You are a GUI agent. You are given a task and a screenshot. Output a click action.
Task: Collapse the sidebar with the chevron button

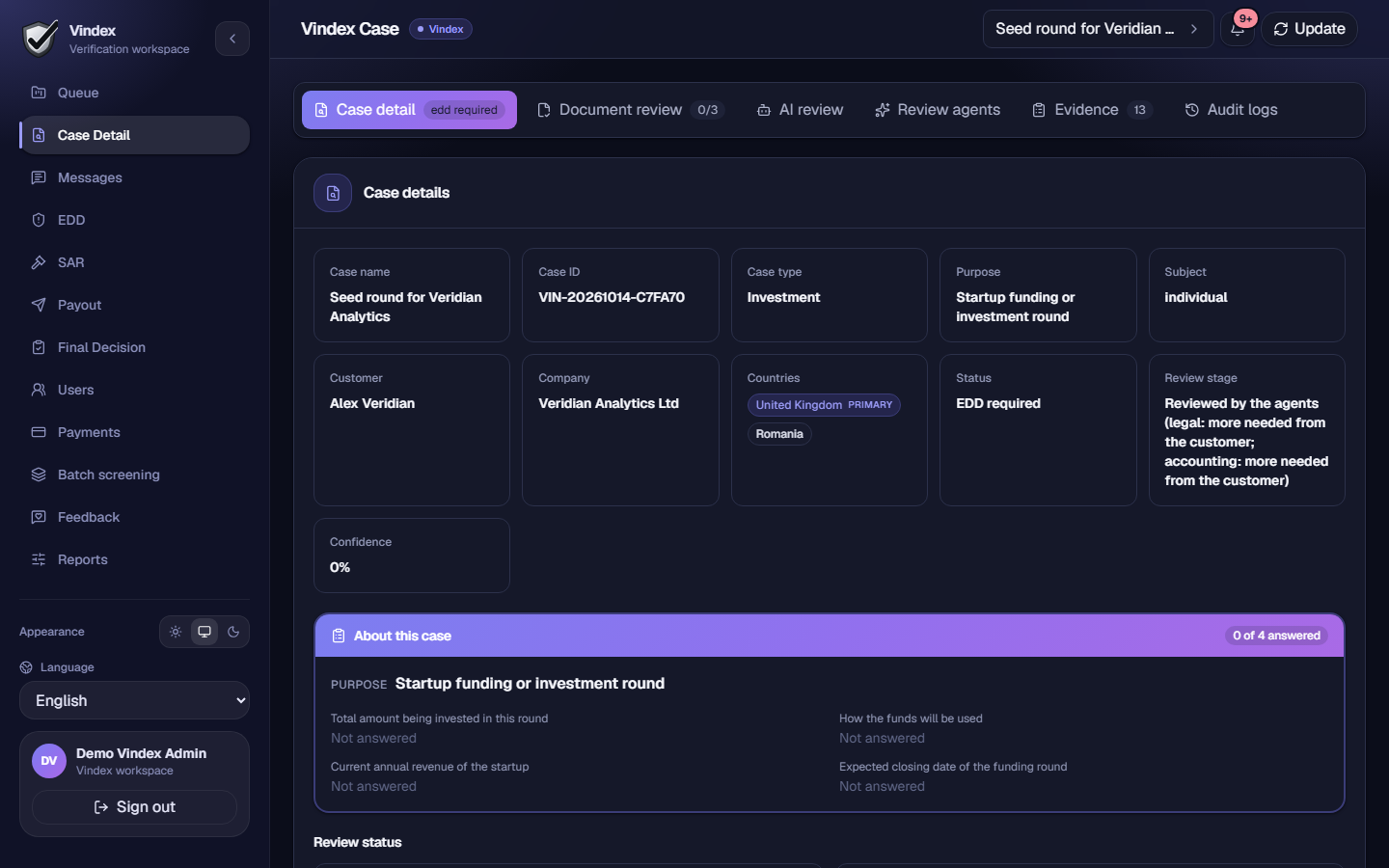click(x=232, y=39)
